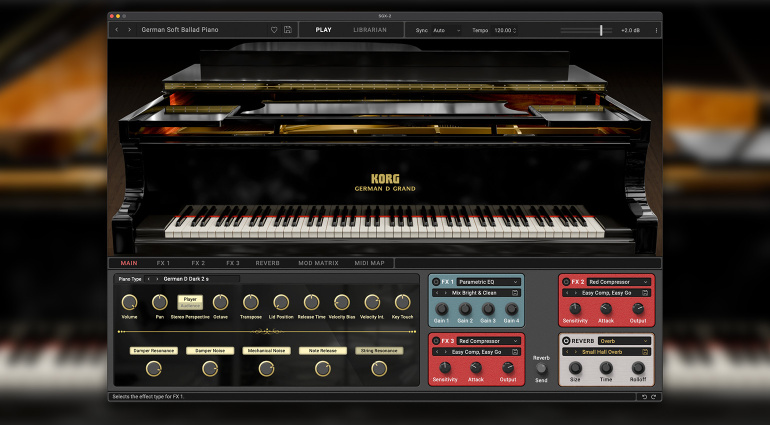
Task: Favorite the preset with the heart icon
Action: (x=274, y=30)
